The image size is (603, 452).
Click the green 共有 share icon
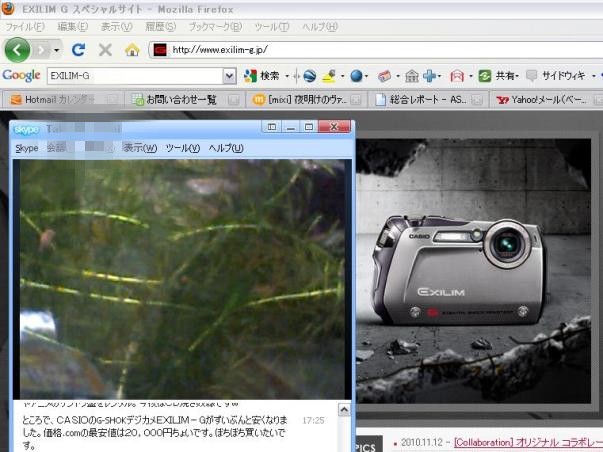(x=485, y=76)
